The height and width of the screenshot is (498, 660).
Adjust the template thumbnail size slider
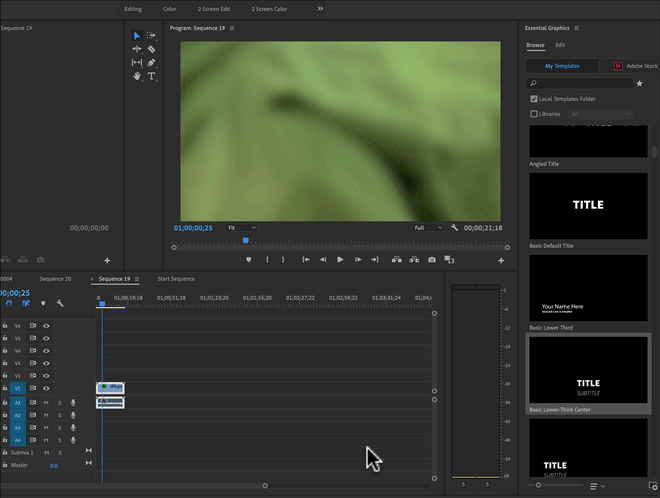[538, 485]
